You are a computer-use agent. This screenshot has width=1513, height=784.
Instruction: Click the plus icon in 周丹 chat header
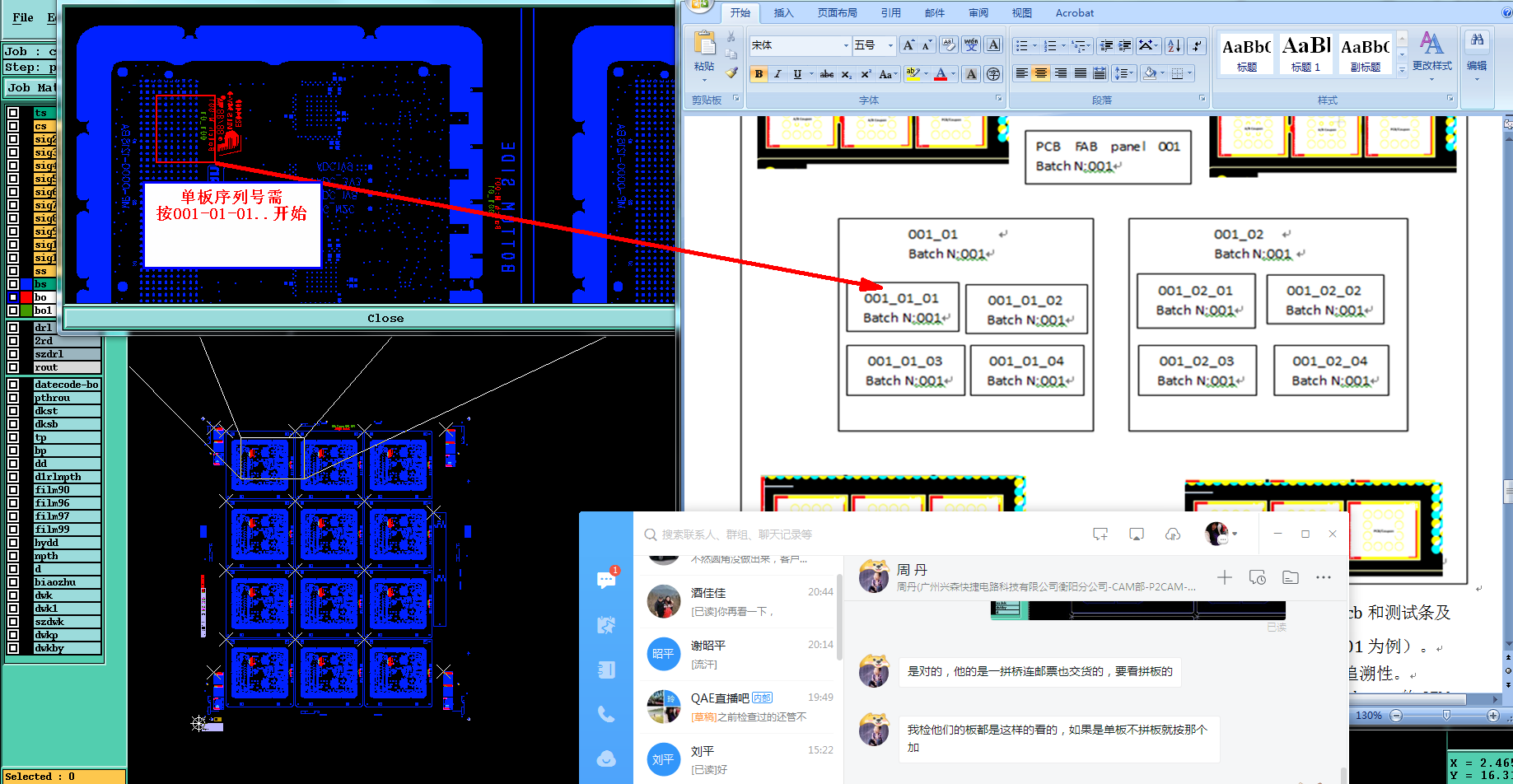coord(1225,577)
